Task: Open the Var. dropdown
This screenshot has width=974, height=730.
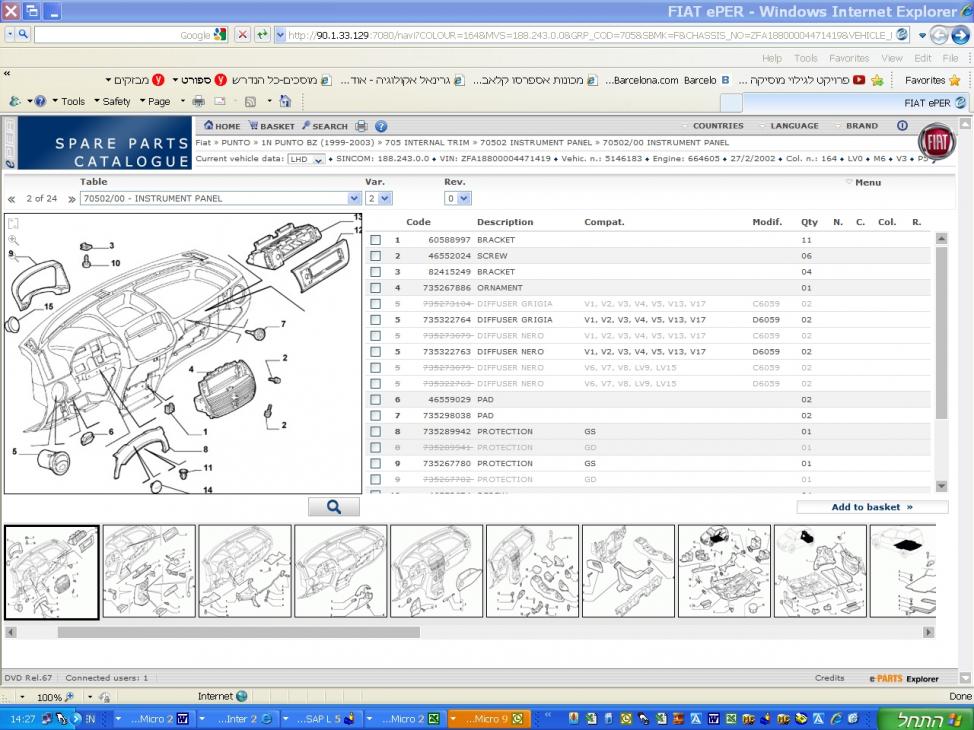Action: [386, 199]
